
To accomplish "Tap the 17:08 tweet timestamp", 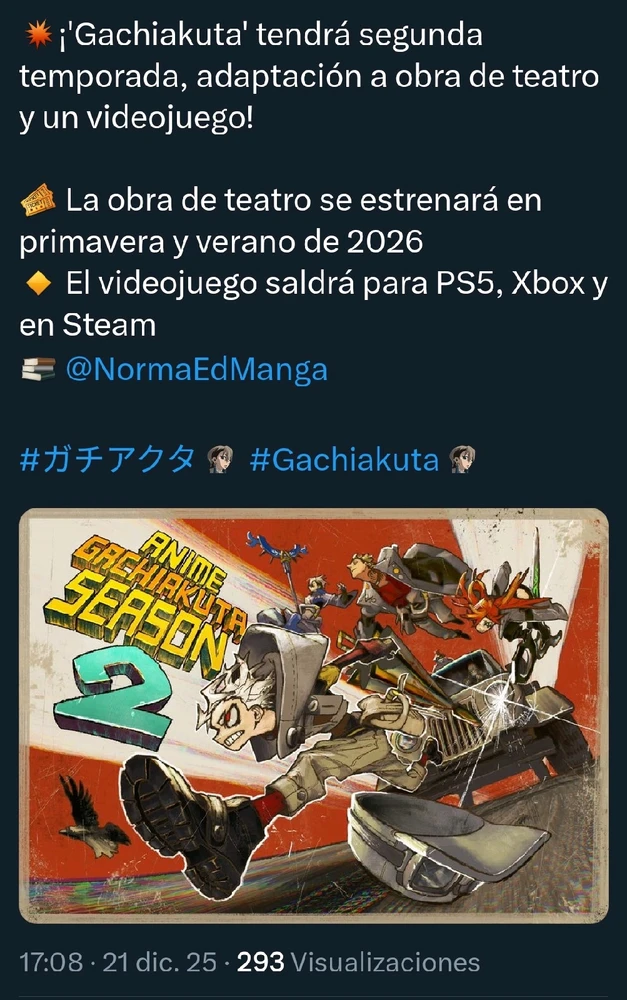I will pos(51,962).
